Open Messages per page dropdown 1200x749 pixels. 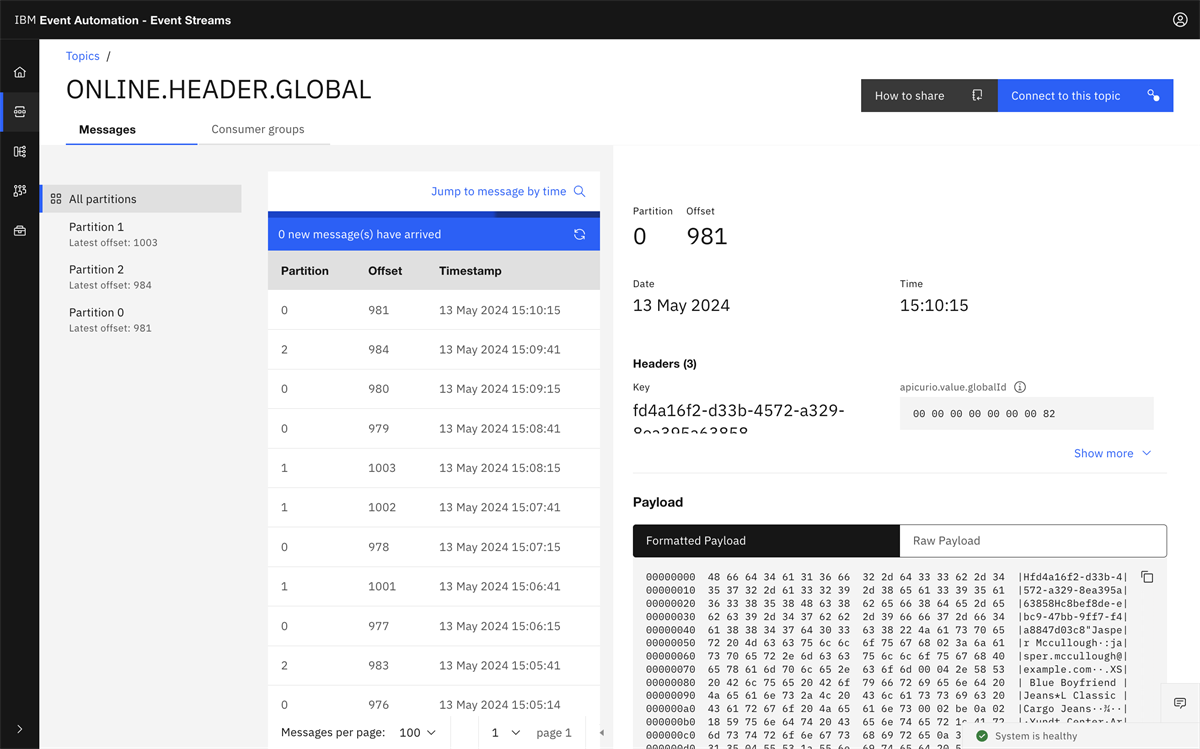point(418,733)
